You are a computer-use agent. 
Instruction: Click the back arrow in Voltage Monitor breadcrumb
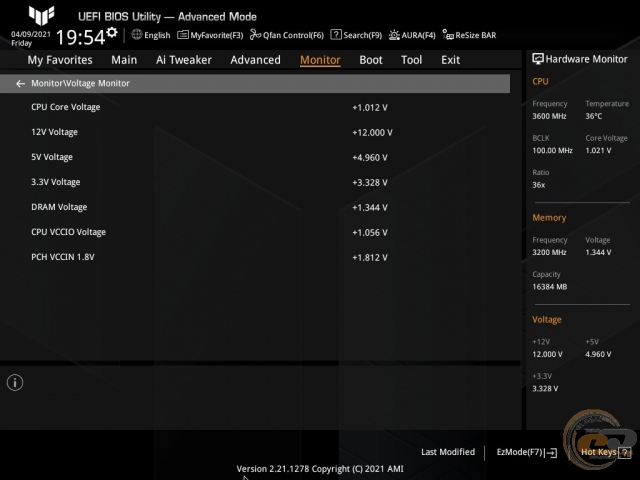(x=20, y=84)
